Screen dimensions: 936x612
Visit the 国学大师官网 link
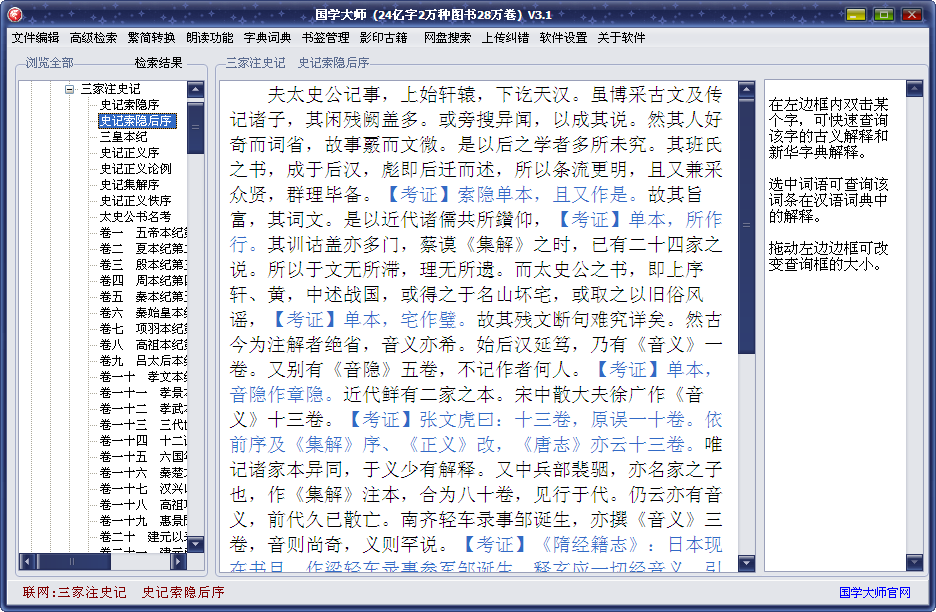point(875,592)
